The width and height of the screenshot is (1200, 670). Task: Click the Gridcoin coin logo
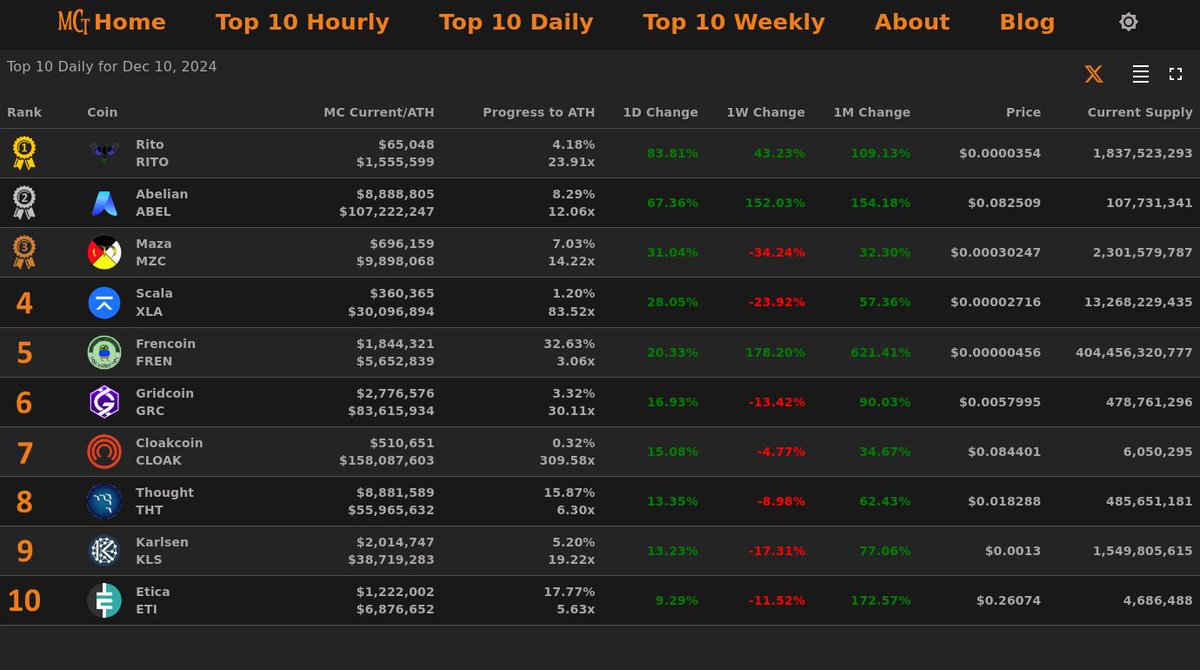pos(104,402)
